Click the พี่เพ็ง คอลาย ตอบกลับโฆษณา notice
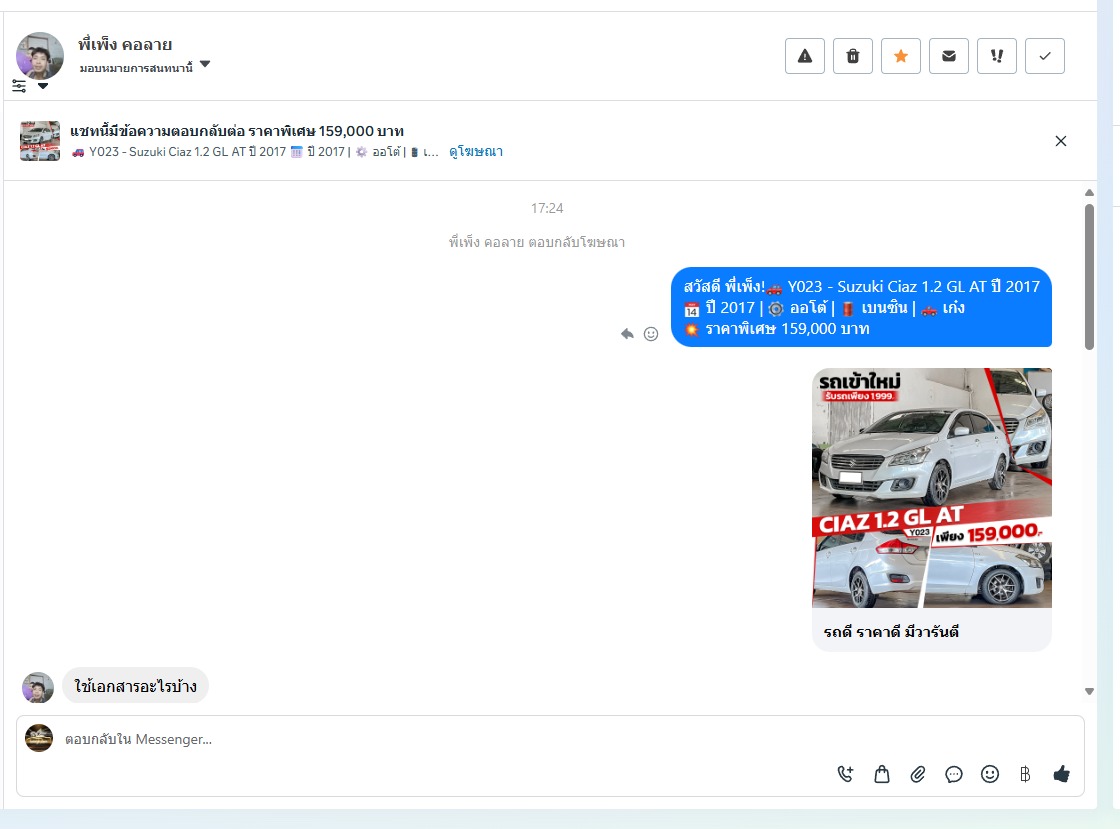Image resolution: width=1120 pixels, height=829 pixels. click(536, 242)
